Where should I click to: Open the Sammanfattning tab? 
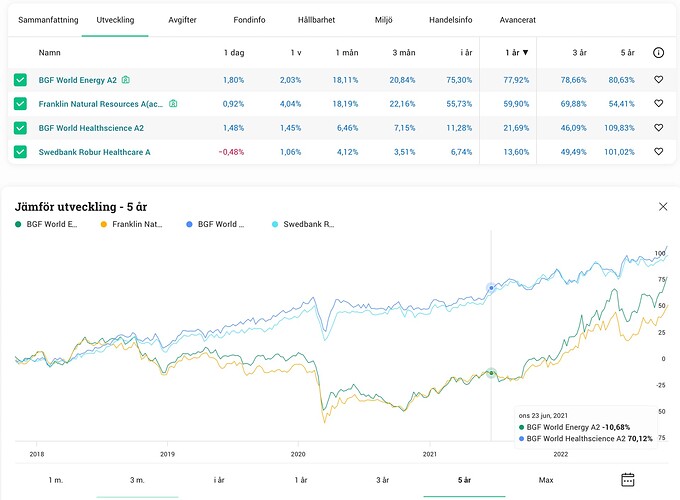coord(48,20)
